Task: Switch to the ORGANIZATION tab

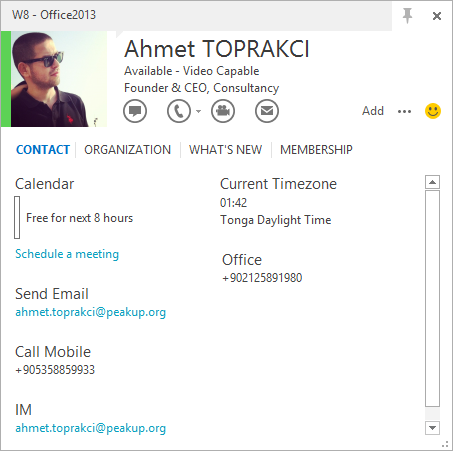Action: point(127,150)
